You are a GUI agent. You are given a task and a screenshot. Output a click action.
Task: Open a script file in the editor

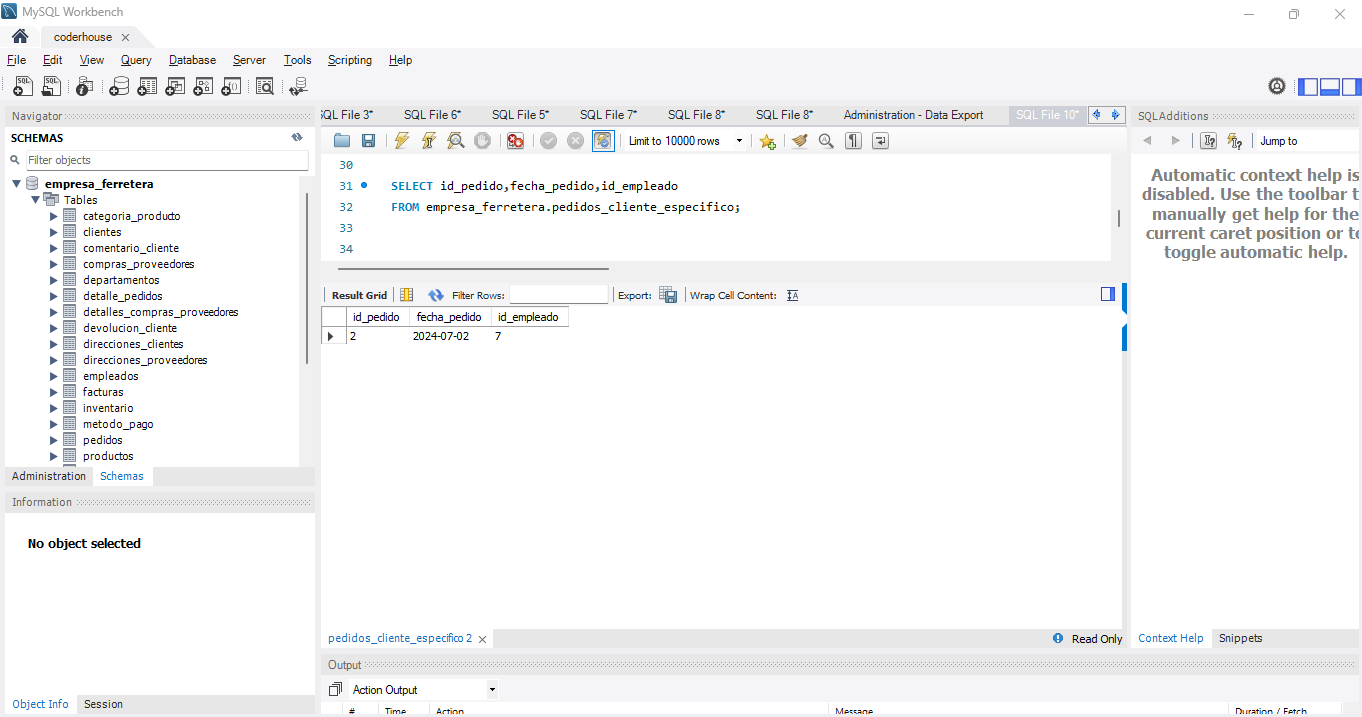(x=342, y=141)
